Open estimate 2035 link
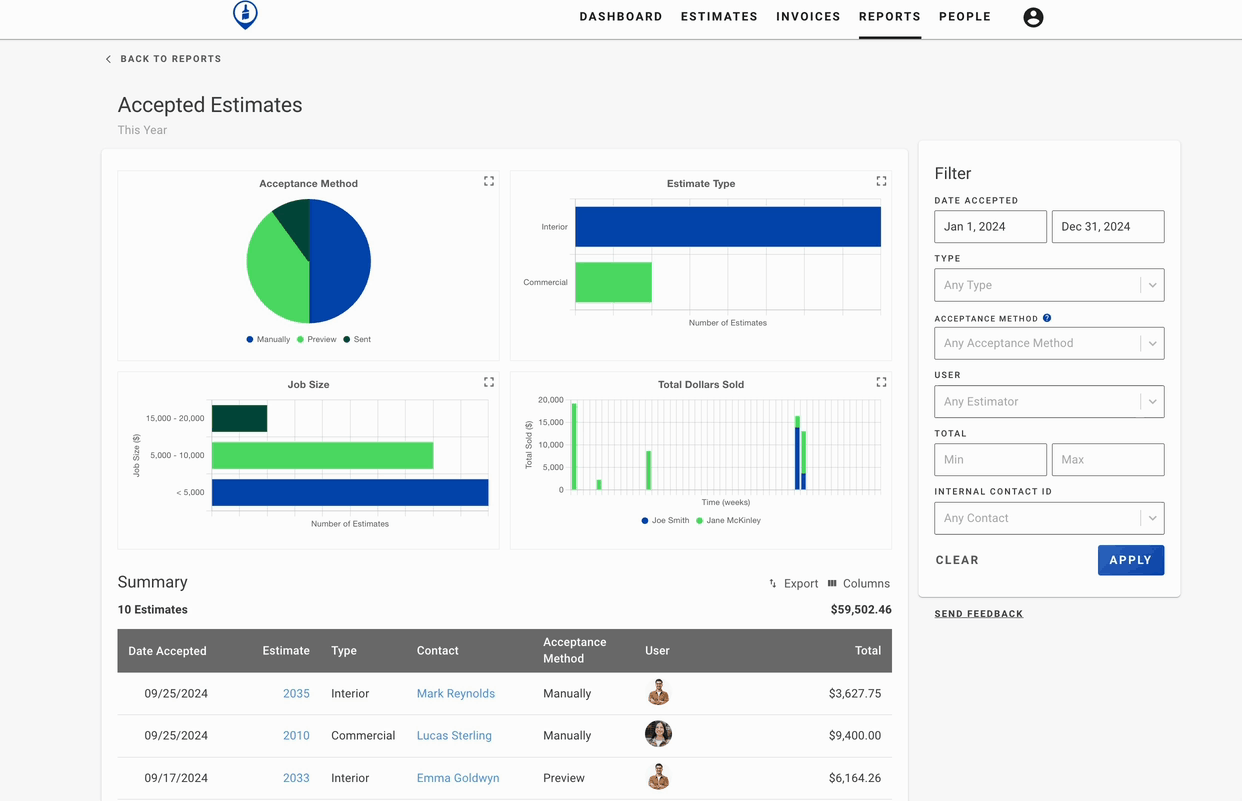Screen dimensions: 1242x801 tap(296, 693)
